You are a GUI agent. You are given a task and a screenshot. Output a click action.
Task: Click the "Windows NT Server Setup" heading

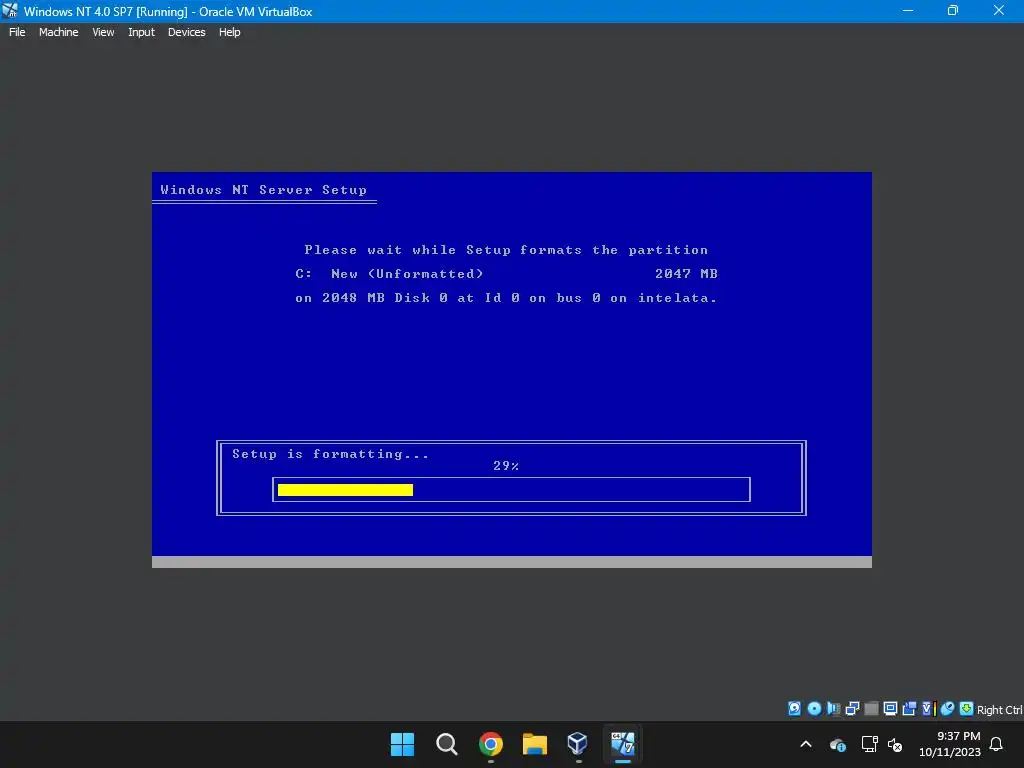(x=263, y=189)
